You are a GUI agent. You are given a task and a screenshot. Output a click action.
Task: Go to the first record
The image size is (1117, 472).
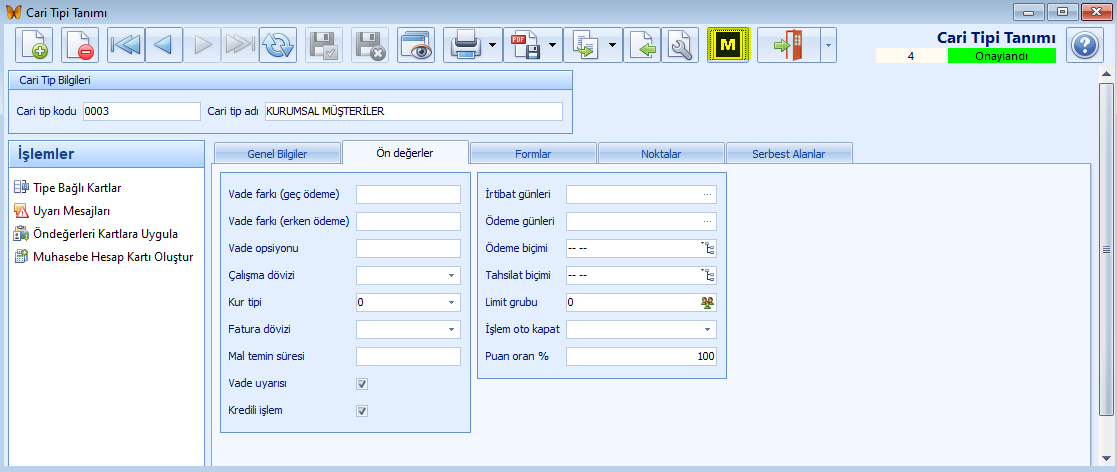(126, 45)
